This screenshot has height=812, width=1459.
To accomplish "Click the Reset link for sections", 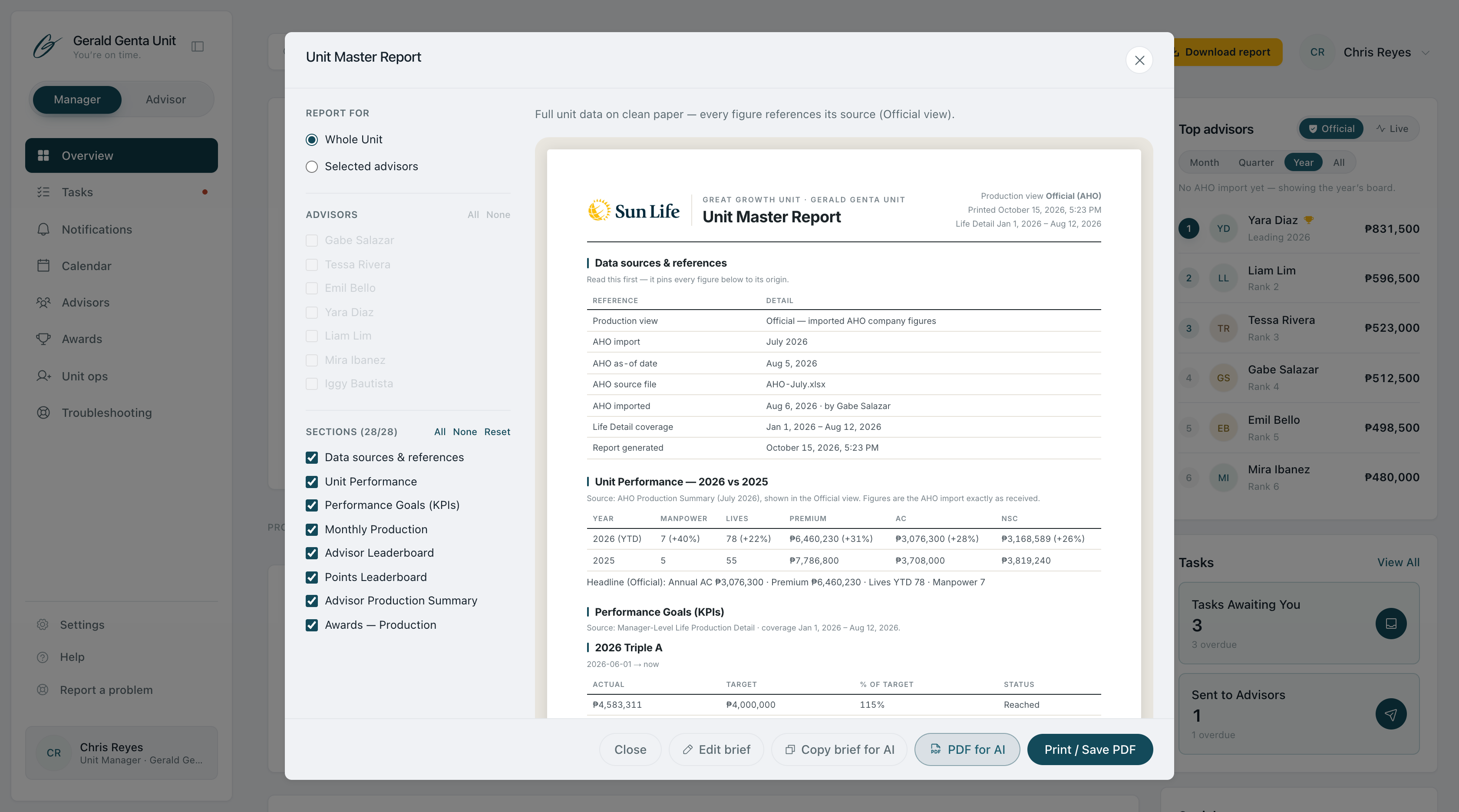I will (497, 432).
